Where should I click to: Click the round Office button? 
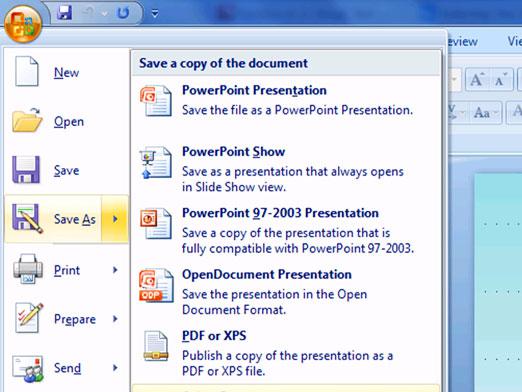[x=23, y=24]
